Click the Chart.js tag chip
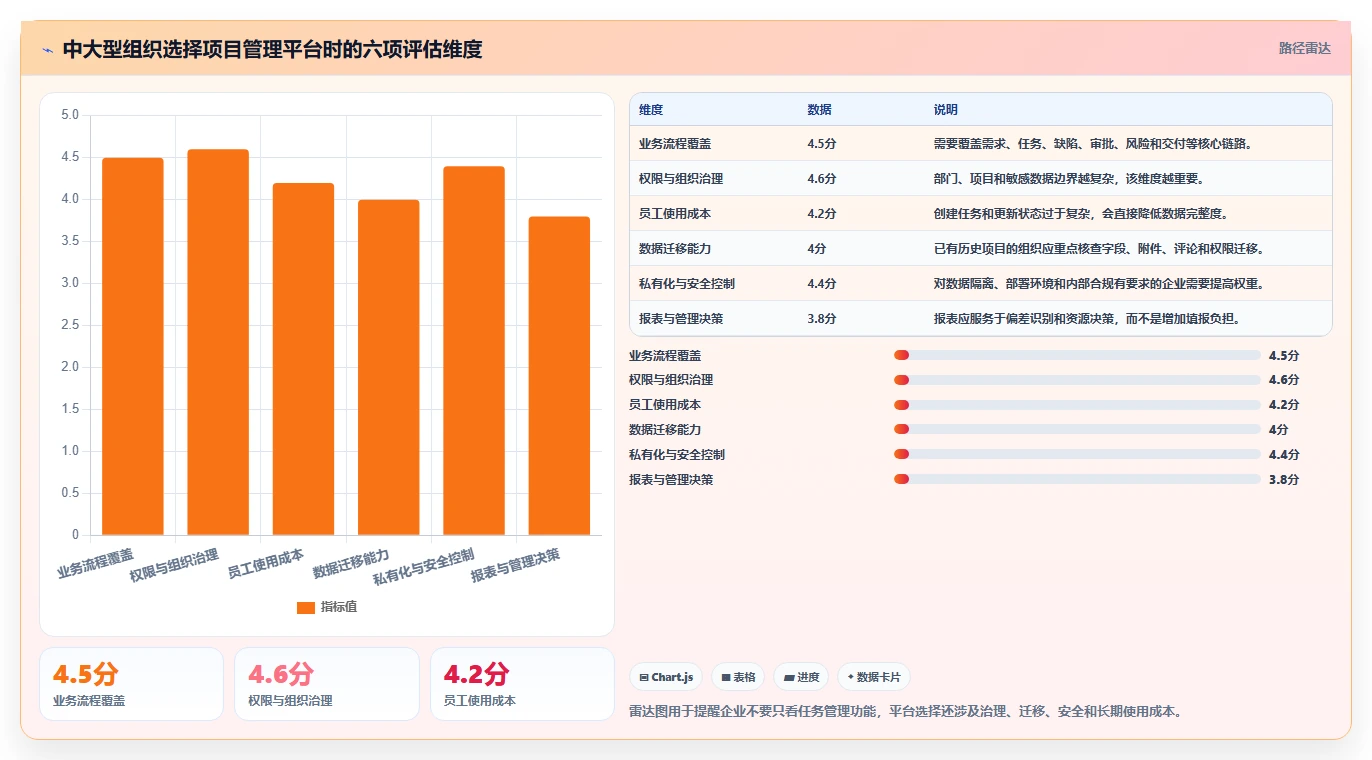Image resolution: width=1372 pixels, height=760 pixels. pos(666,677)
